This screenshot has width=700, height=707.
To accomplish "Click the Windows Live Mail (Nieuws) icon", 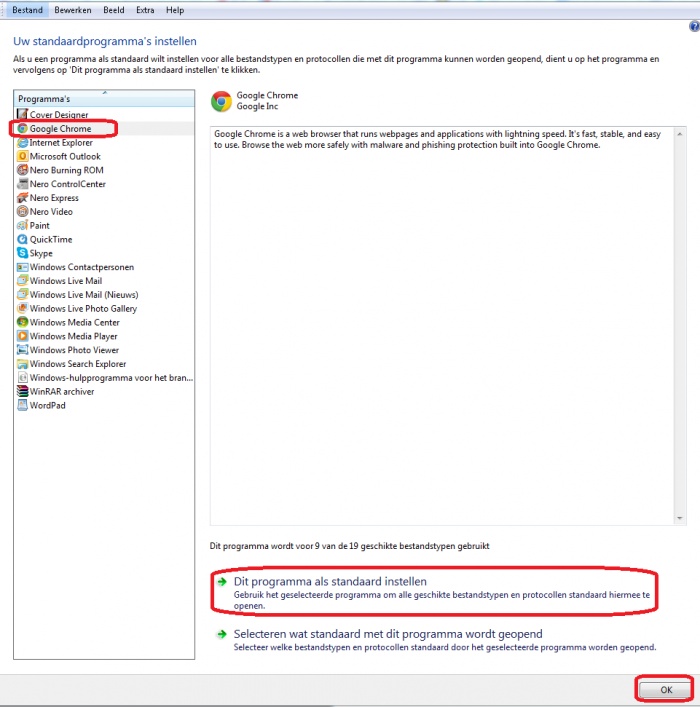I will [22, 294].
